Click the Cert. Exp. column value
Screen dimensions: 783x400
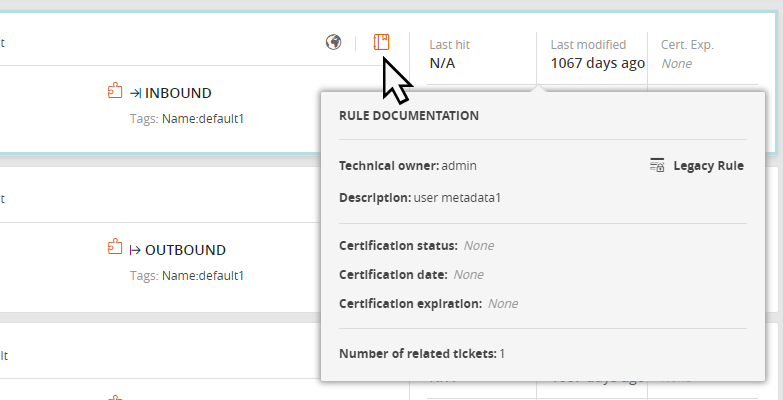[x=676, y=63]
